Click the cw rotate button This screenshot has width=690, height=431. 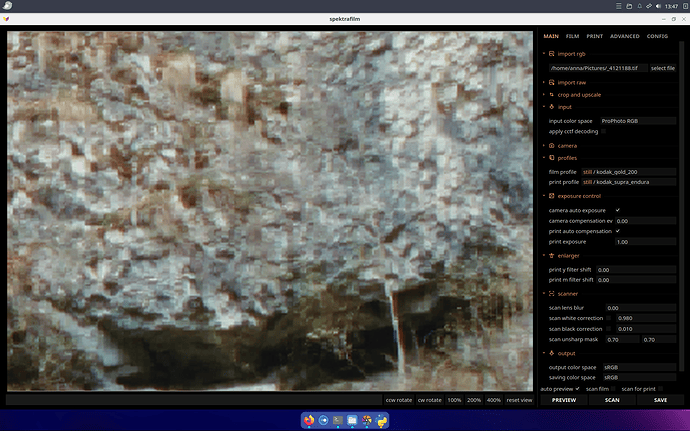(429, 400)
